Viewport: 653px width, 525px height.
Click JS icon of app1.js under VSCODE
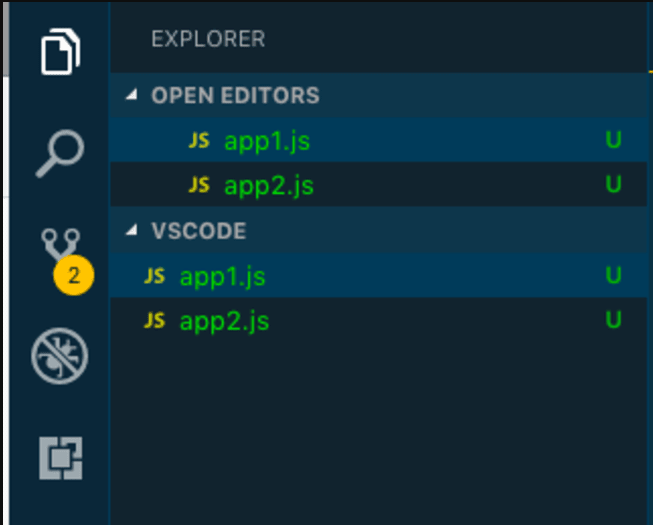point(155,276)
